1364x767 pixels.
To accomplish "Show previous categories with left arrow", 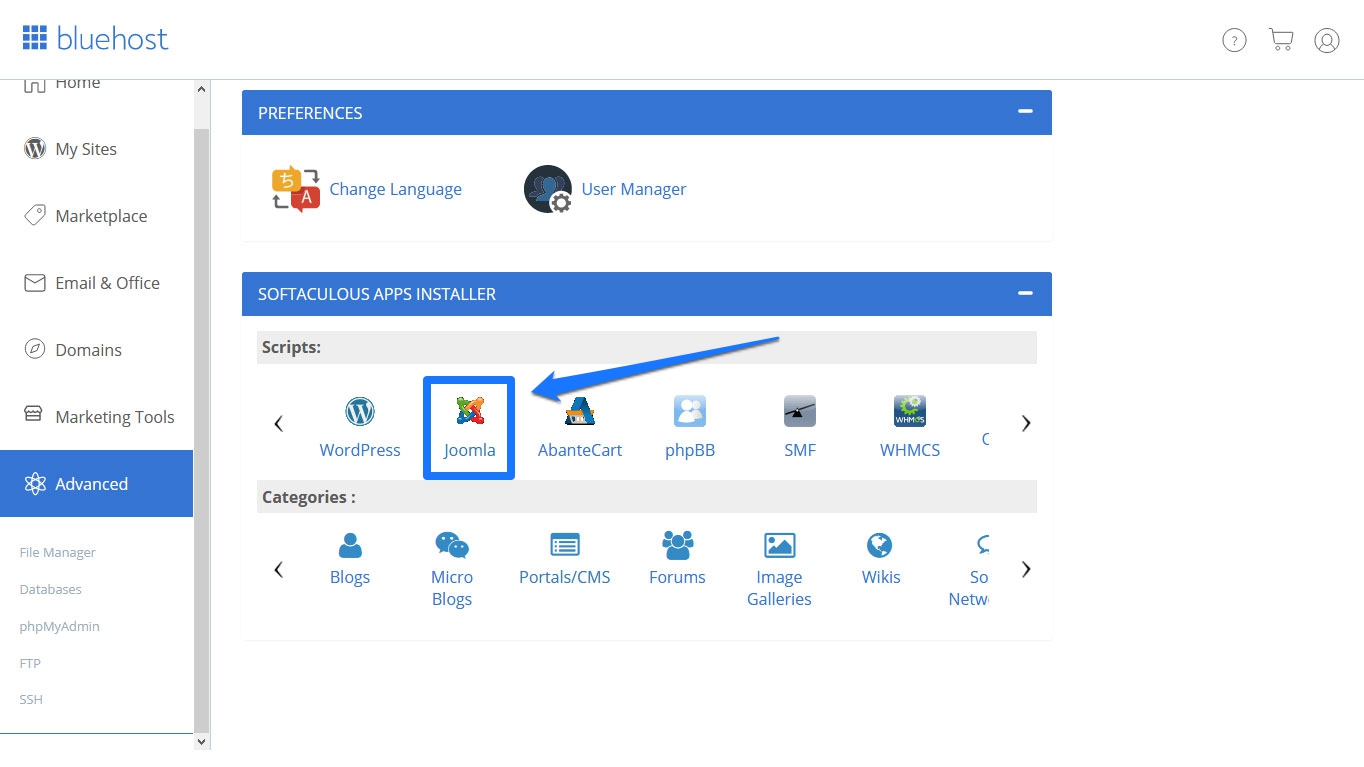I will pos(279,569).
